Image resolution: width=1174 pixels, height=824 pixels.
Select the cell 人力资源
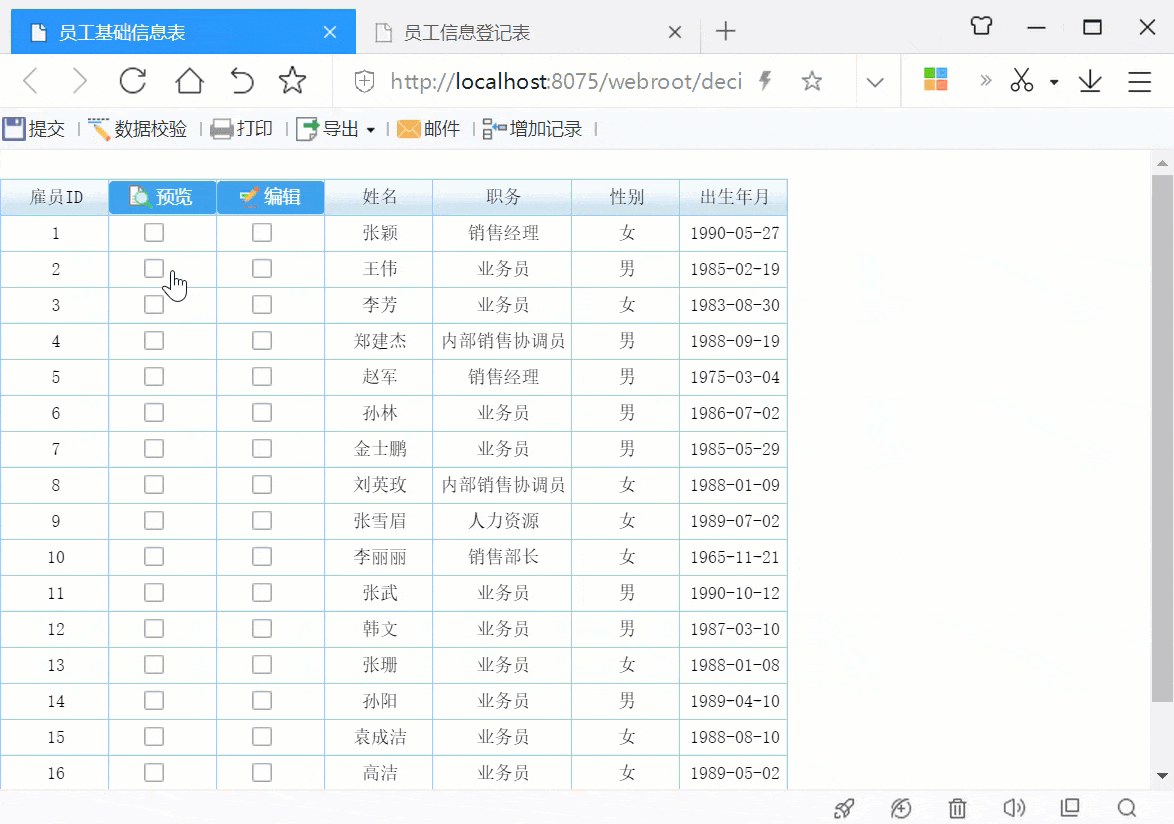[502, 521]
